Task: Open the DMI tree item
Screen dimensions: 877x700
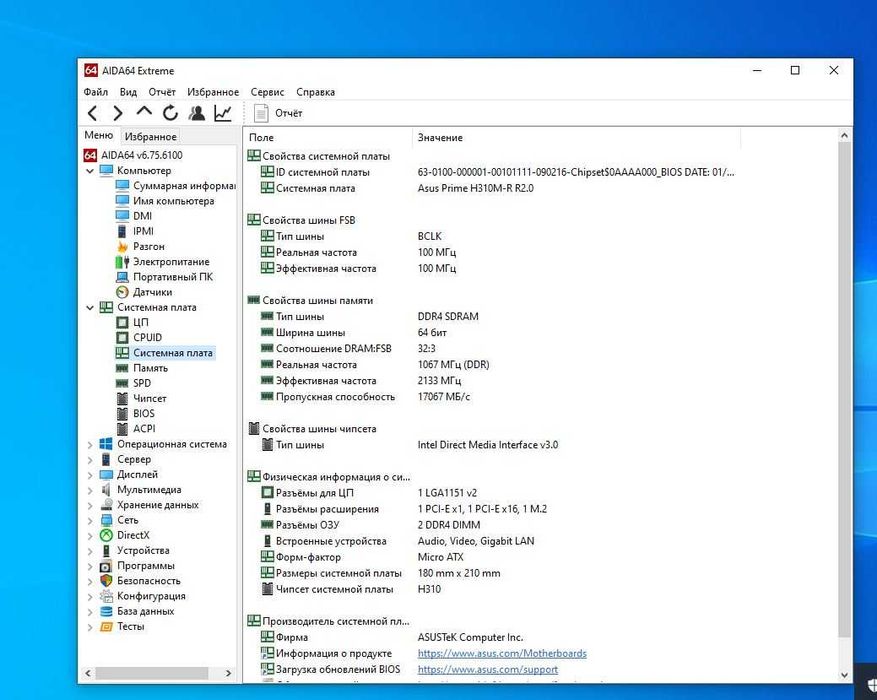Action: [134, 216]
